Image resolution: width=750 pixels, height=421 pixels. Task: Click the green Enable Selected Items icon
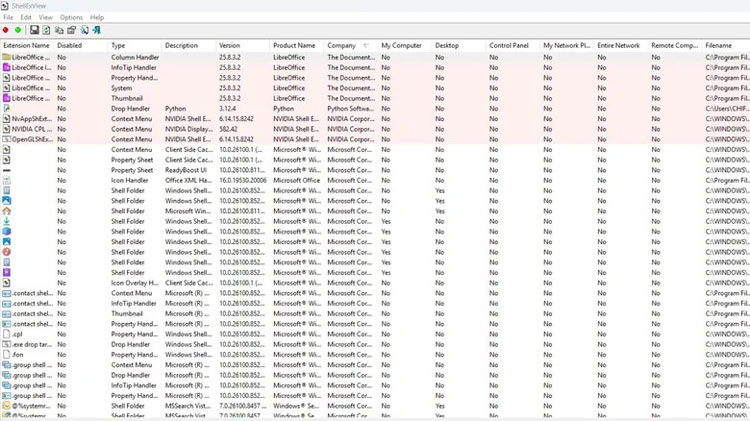pyautogui.click(x=18, y=30)
